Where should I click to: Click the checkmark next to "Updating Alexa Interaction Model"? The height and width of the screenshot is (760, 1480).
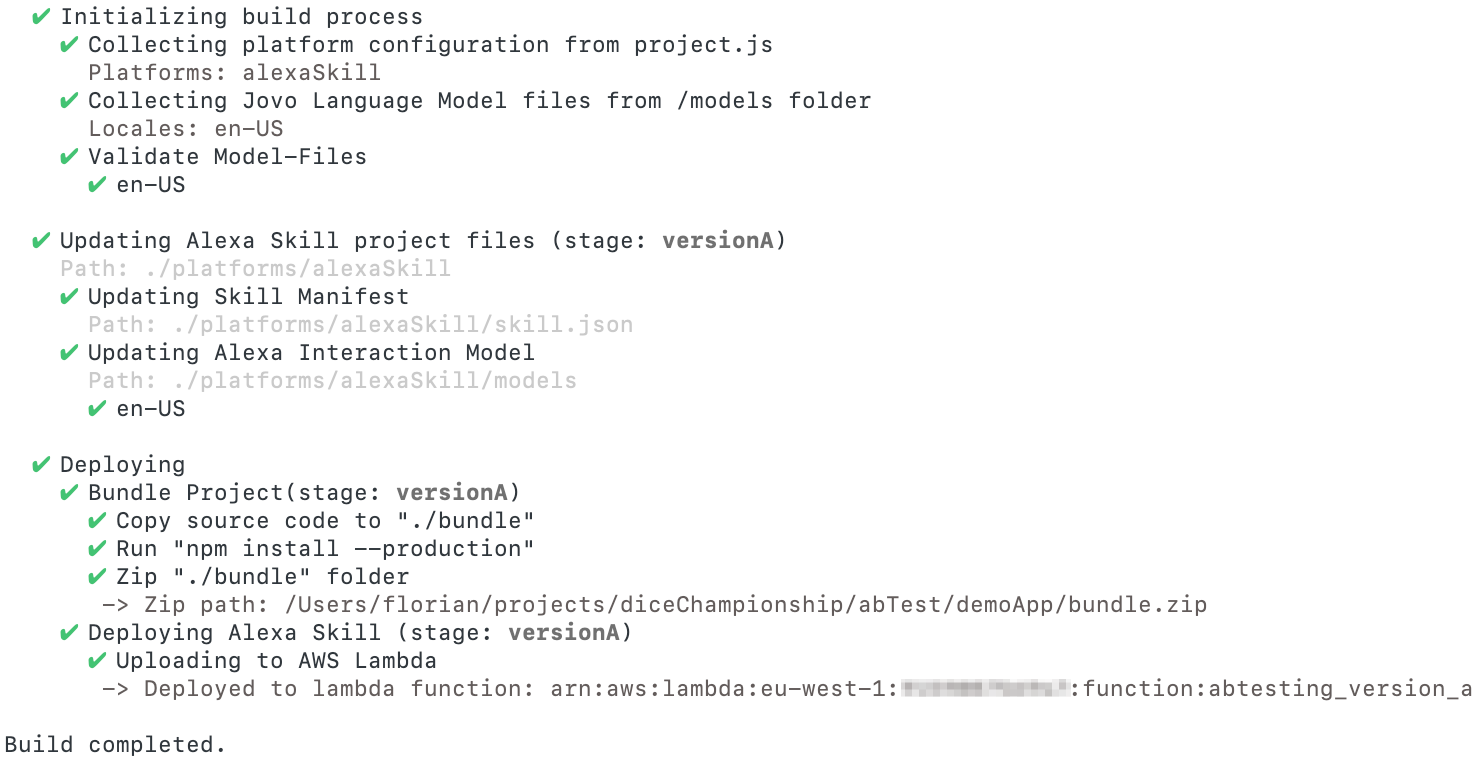69,353
